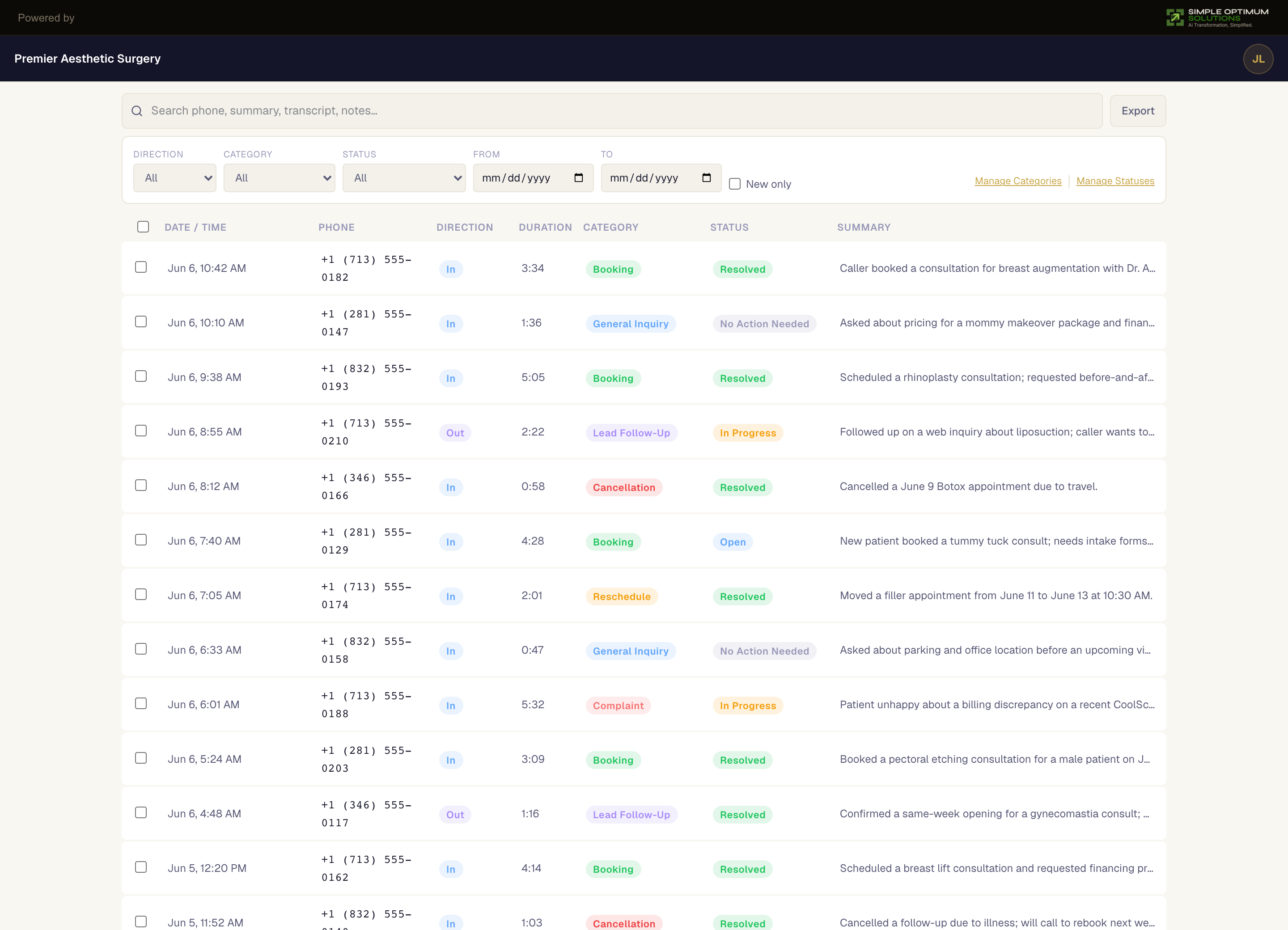
Task: Select the Jun 6, 9:38 AM call checkbox
Action: (x=141, y=376)
